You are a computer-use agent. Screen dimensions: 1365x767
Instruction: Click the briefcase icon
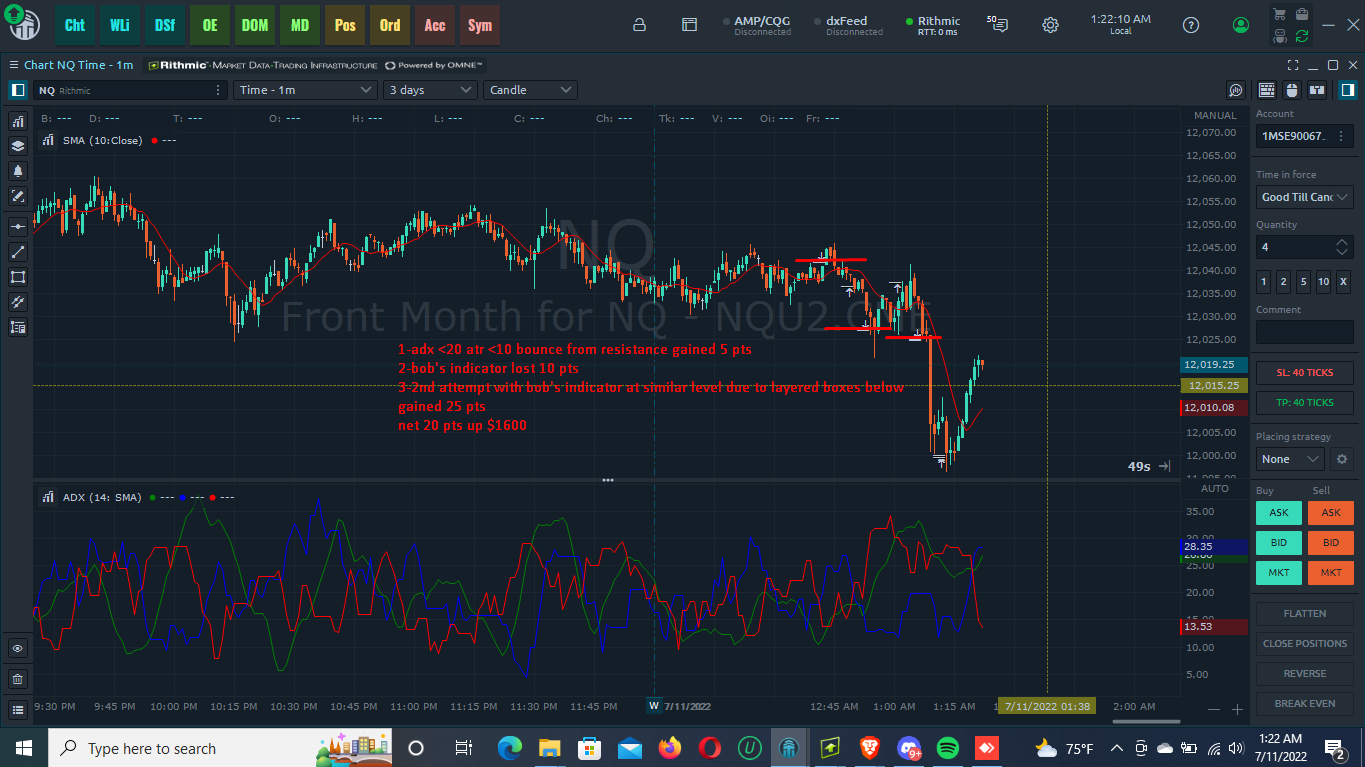point(1301,14)
